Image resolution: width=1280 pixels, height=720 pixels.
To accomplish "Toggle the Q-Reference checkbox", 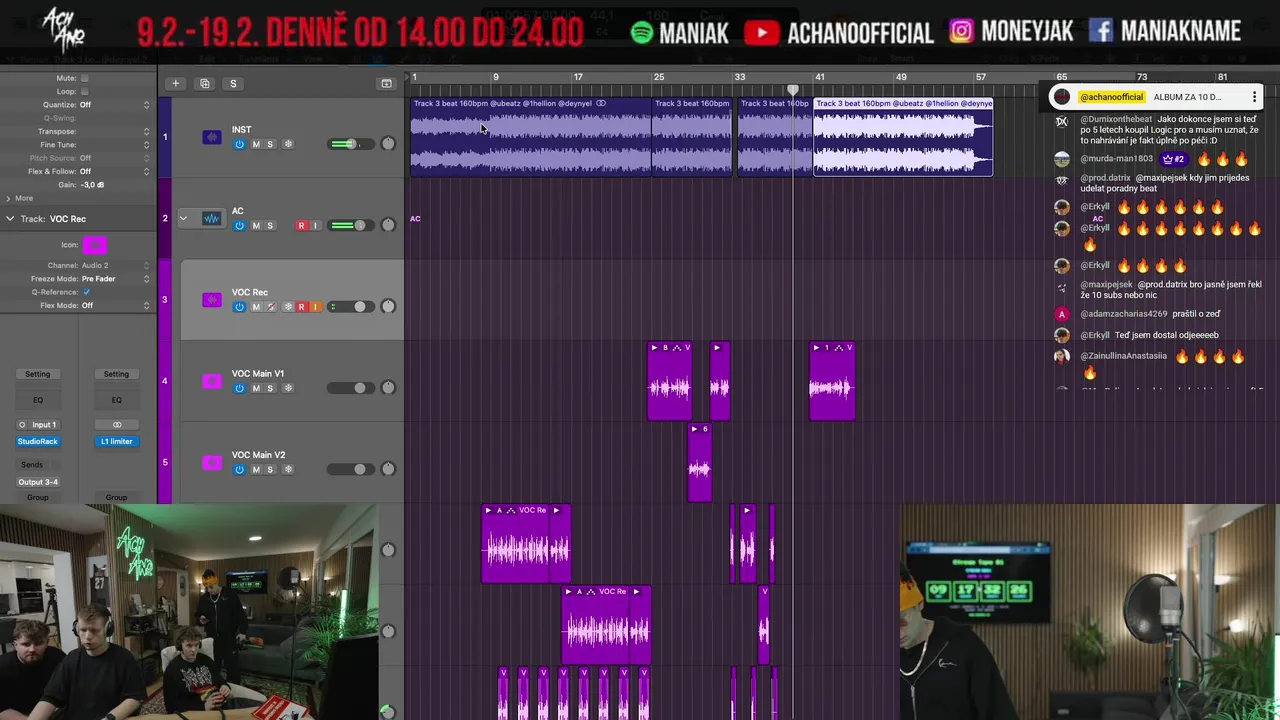I will tap(86, 292).
